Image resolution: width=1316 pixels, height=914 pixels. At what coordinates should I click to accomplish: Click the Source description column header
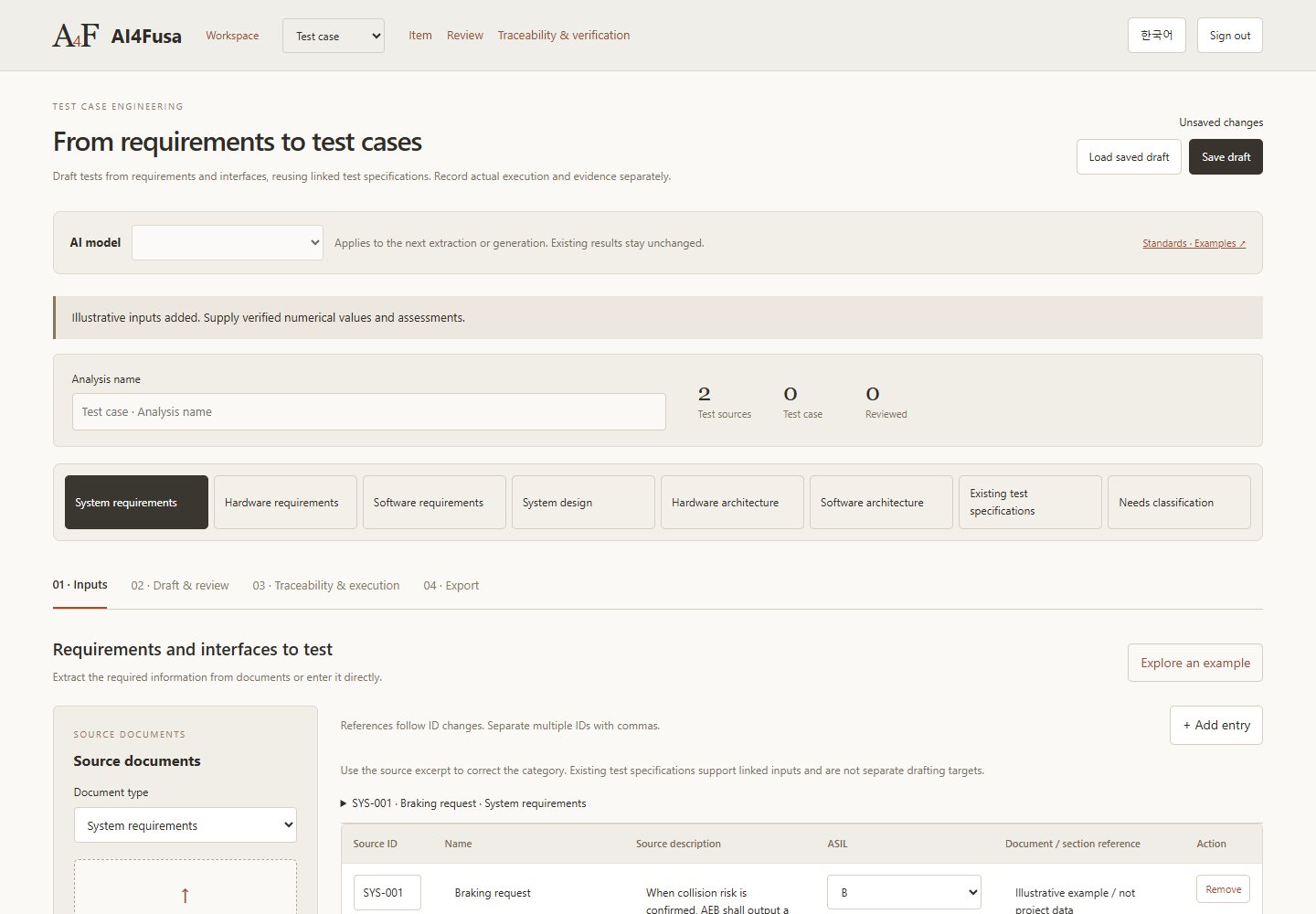tap(678, 844)
